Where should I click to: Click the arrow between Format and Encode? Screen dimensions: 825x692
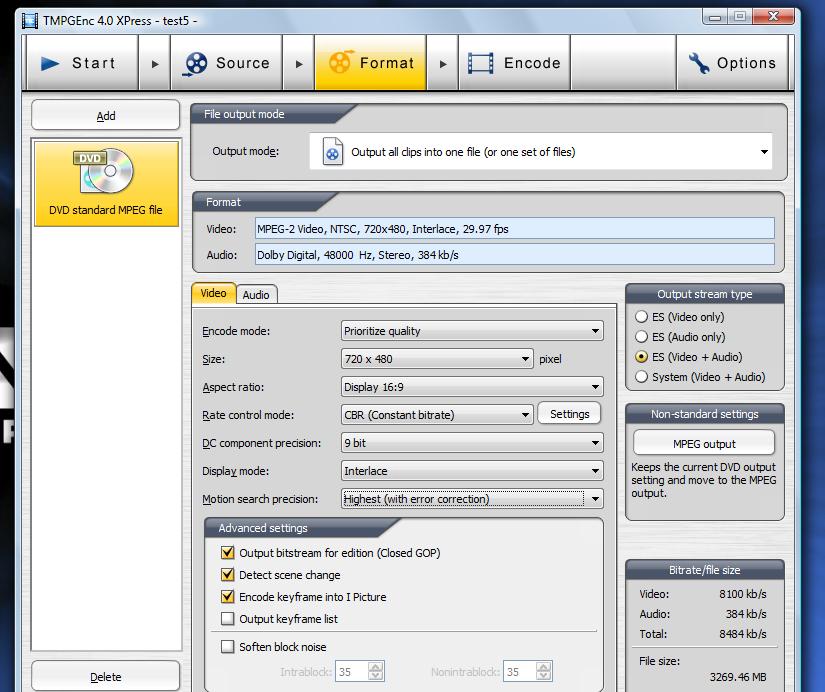point(442,64)
